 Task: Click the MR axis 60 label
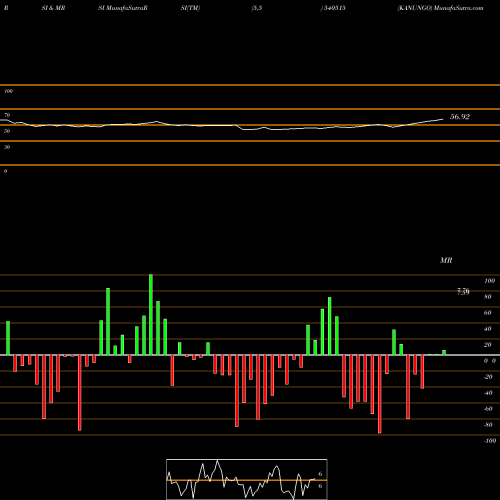click(x=488, y=313)
